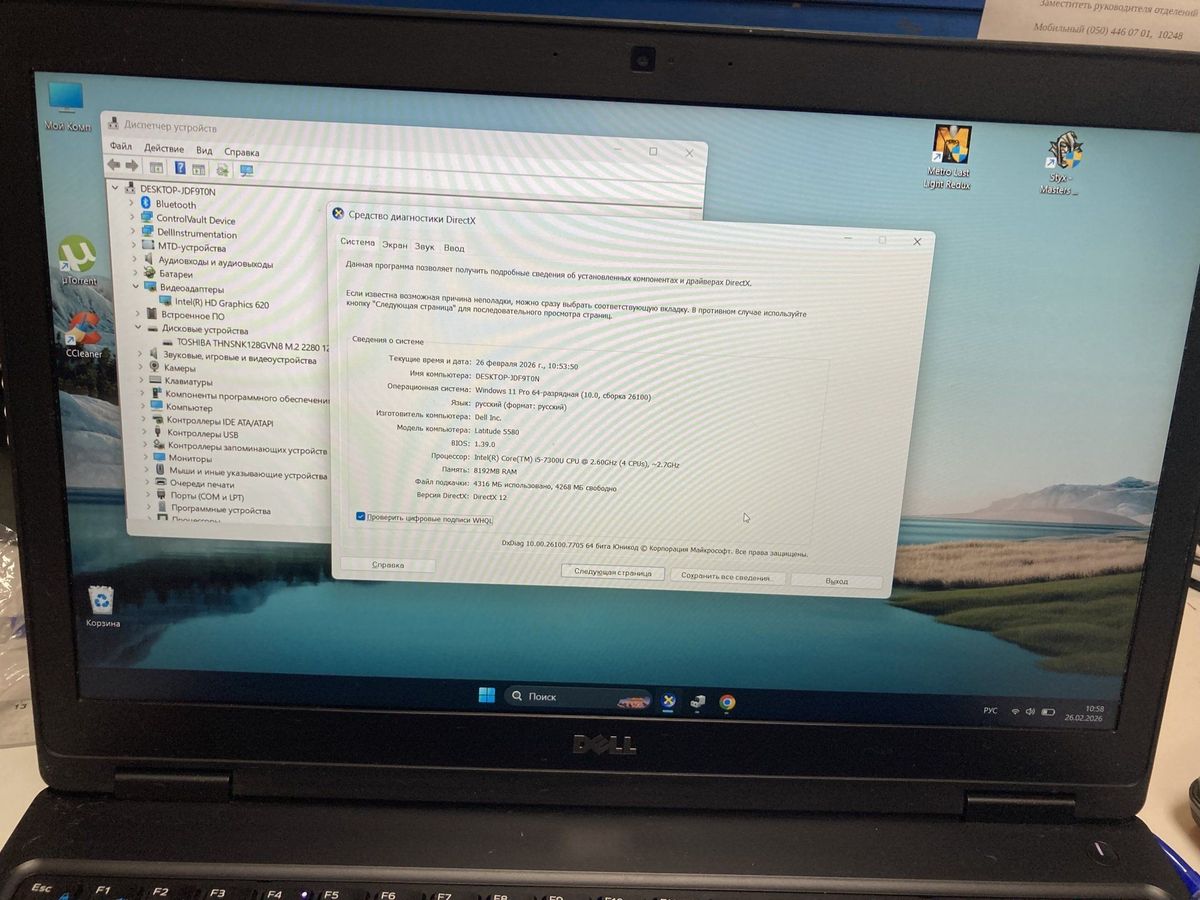Switch to the Экран tab in DirectX
Viewport: 1200px width, 900px height.
click(394, 245)
